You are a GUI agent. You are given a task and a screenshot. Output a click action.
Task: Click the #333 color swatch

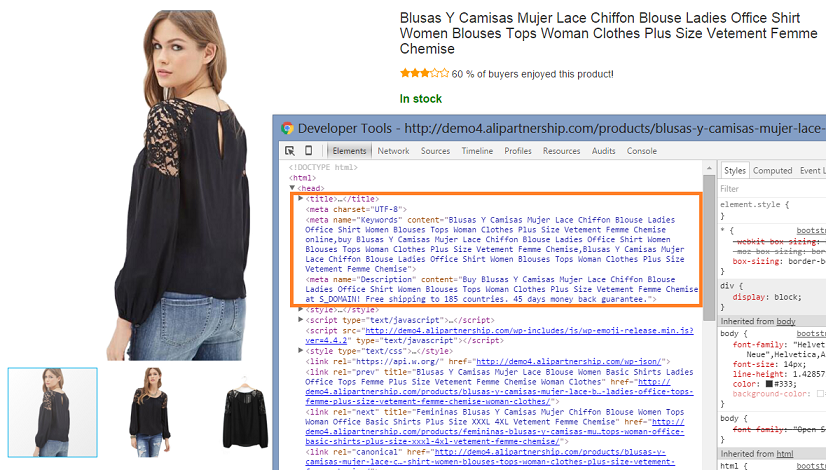pos(770,384)
